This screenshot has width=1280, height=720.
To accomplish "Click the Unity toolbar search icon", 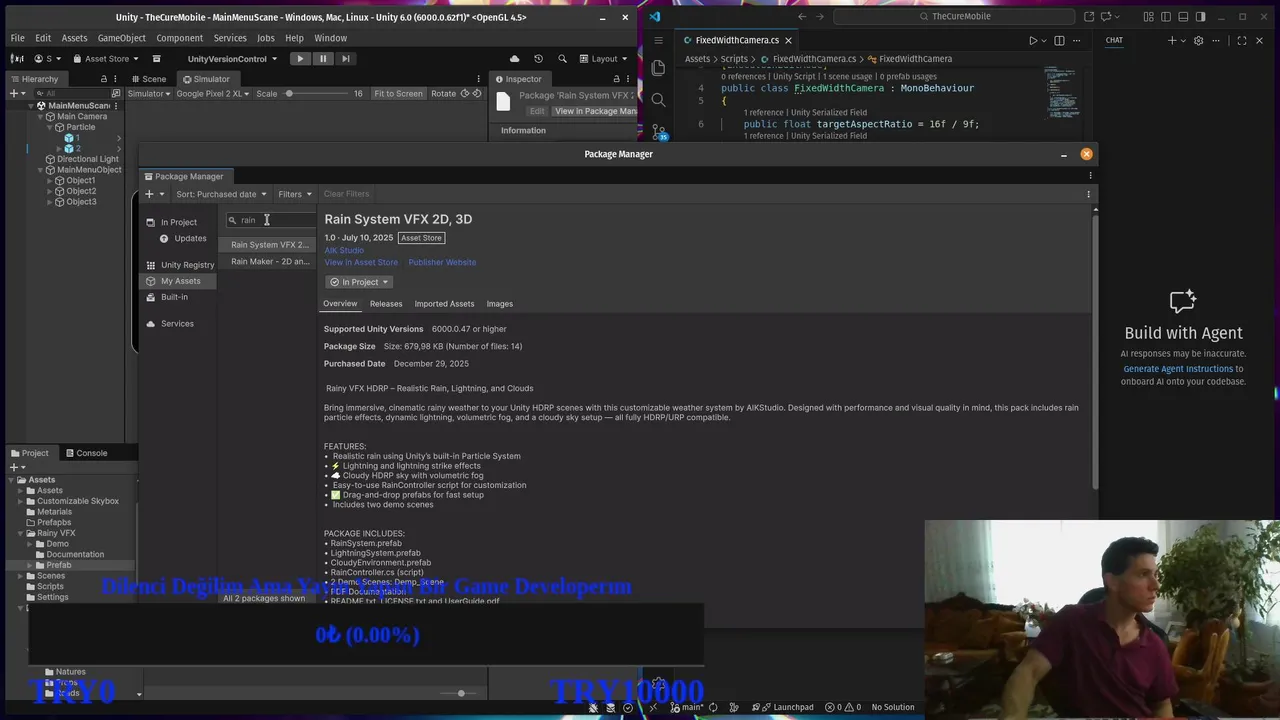I will coord(562,59).
